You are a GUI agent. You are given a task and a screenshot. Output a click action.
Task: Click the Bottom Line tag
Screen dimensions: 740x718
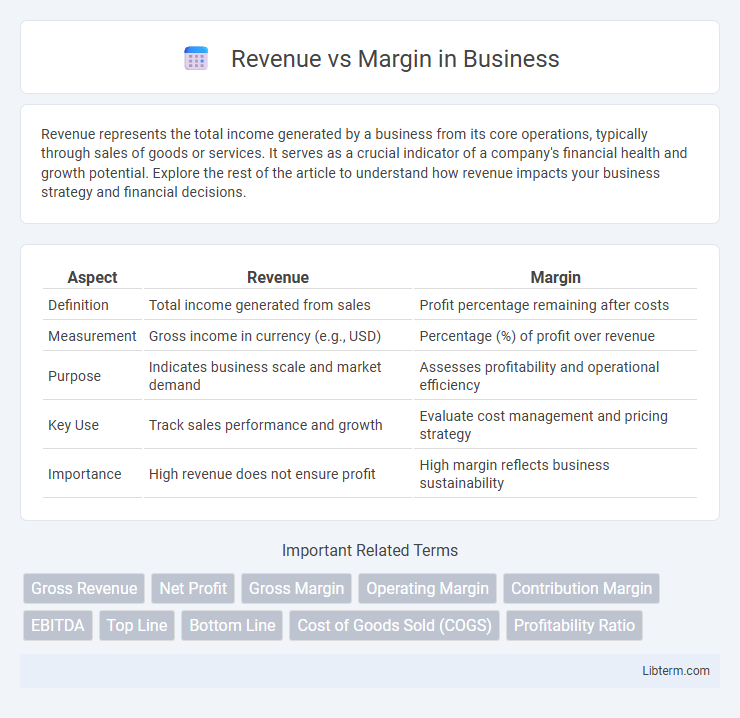coord(232,625)
